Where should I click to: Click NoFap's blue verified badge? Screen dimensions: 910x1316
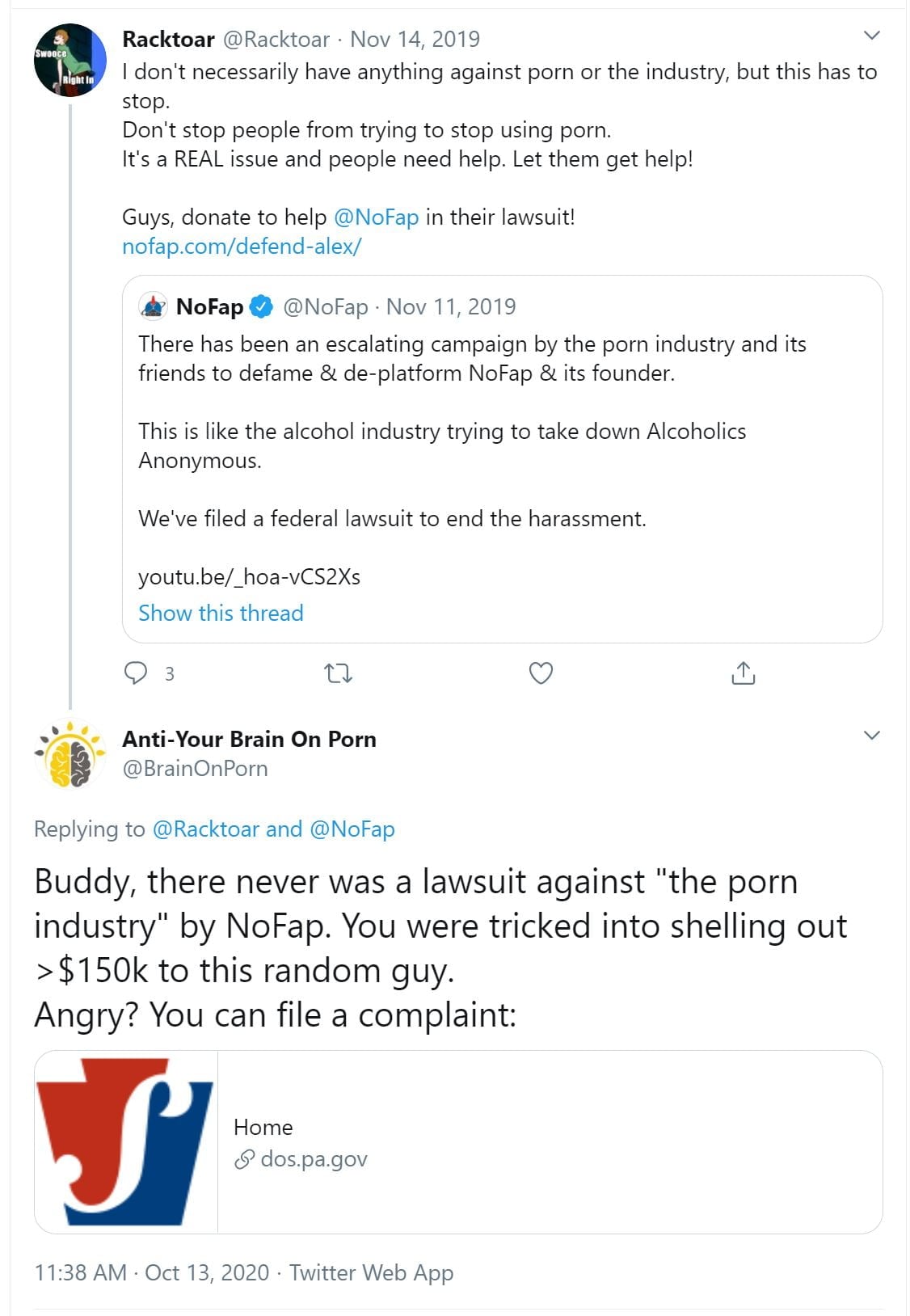coord(260,307)
